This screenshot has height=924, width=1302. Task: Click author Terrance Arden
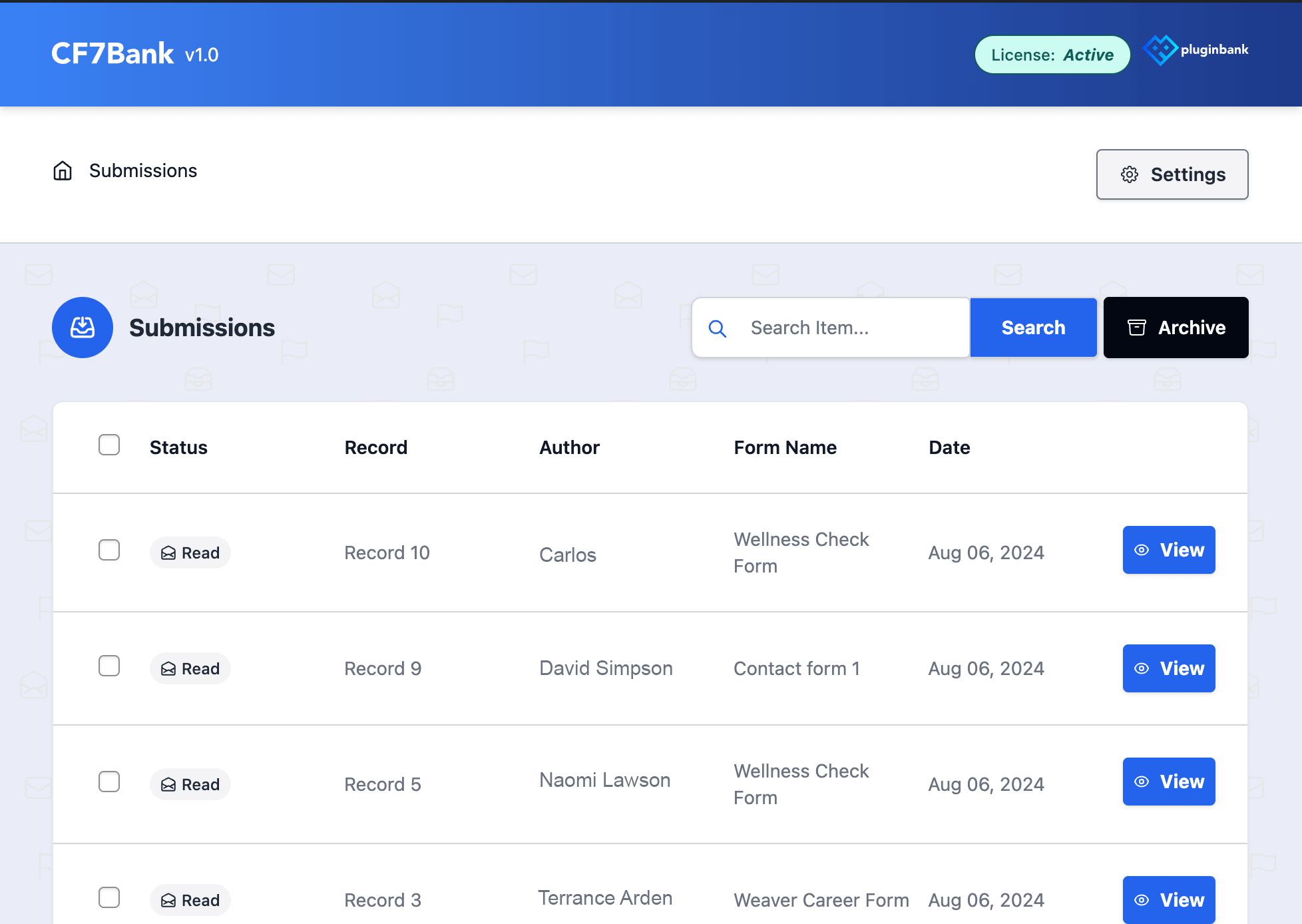605,897
